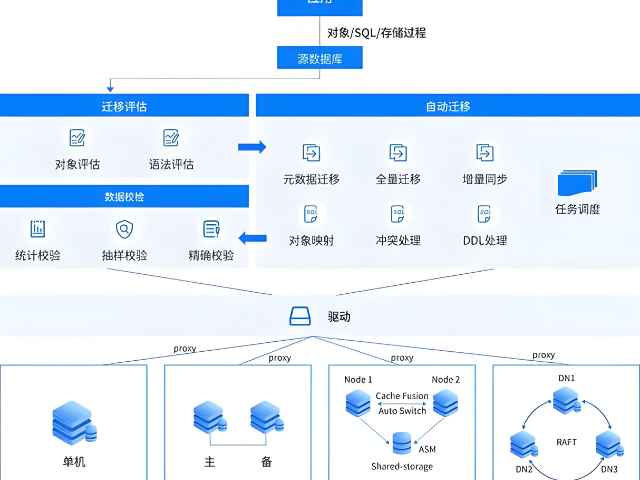This screenshot has width=640, height=480.
Task: Select the 迁移评估 header bar
Action: [x=124, y=106]
